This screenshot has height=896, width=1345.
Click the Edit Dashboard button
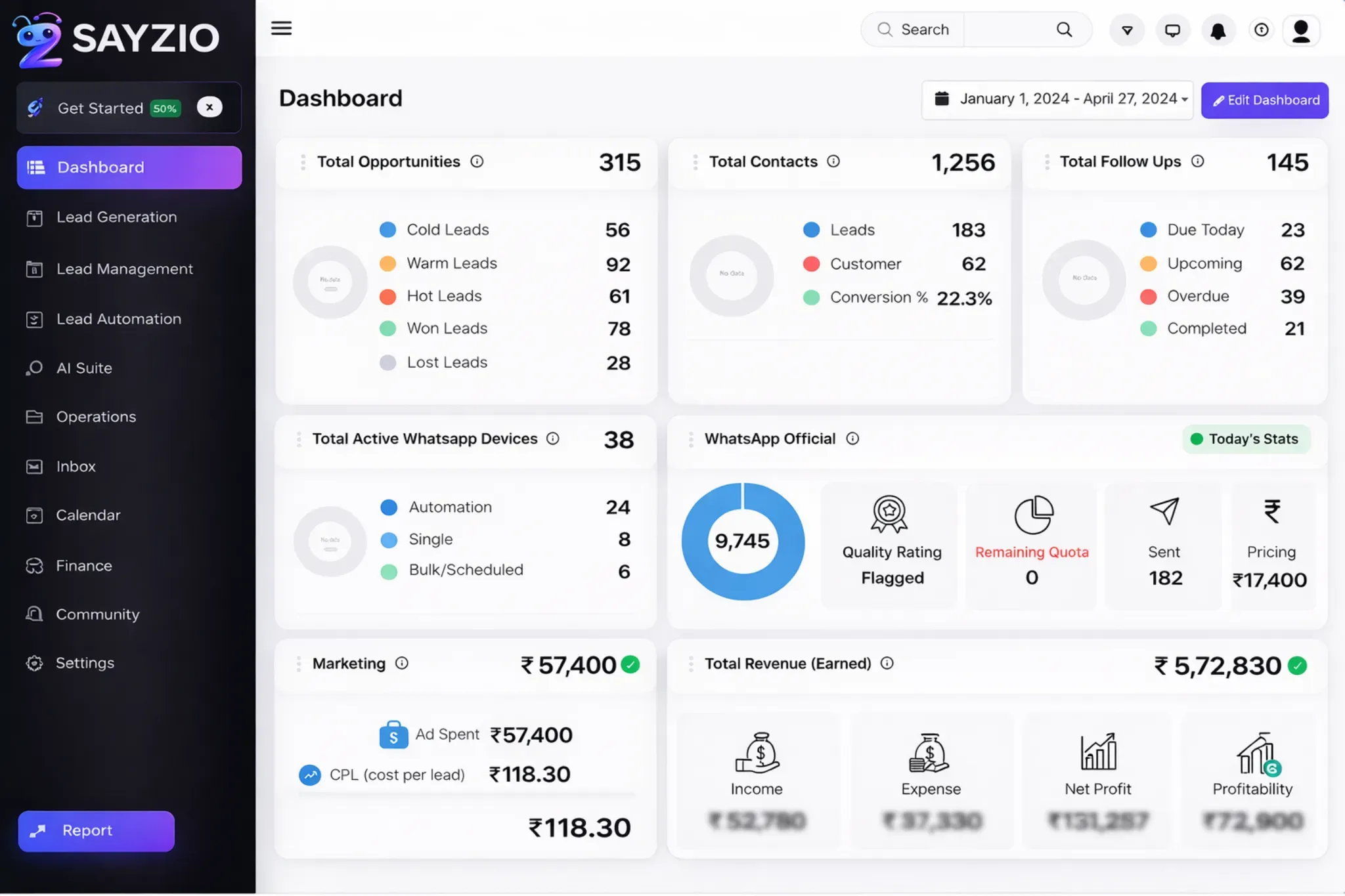(x=1264, y=100)
